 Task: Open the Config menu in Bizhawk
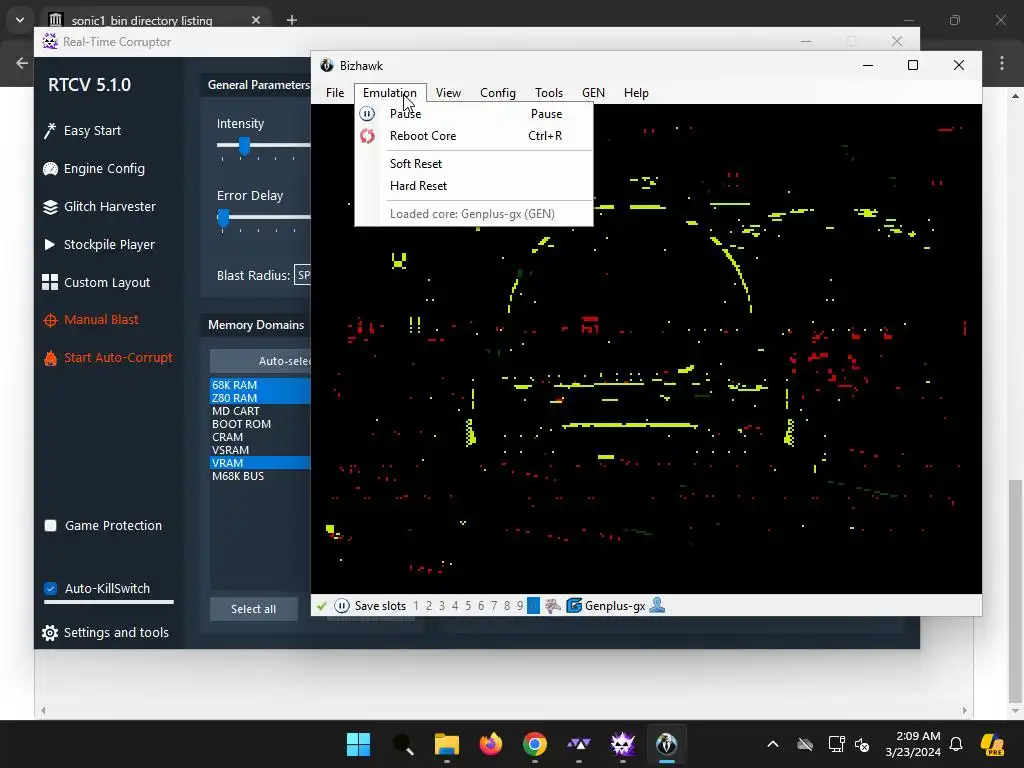pyautogui.click(x=498, y=93)
